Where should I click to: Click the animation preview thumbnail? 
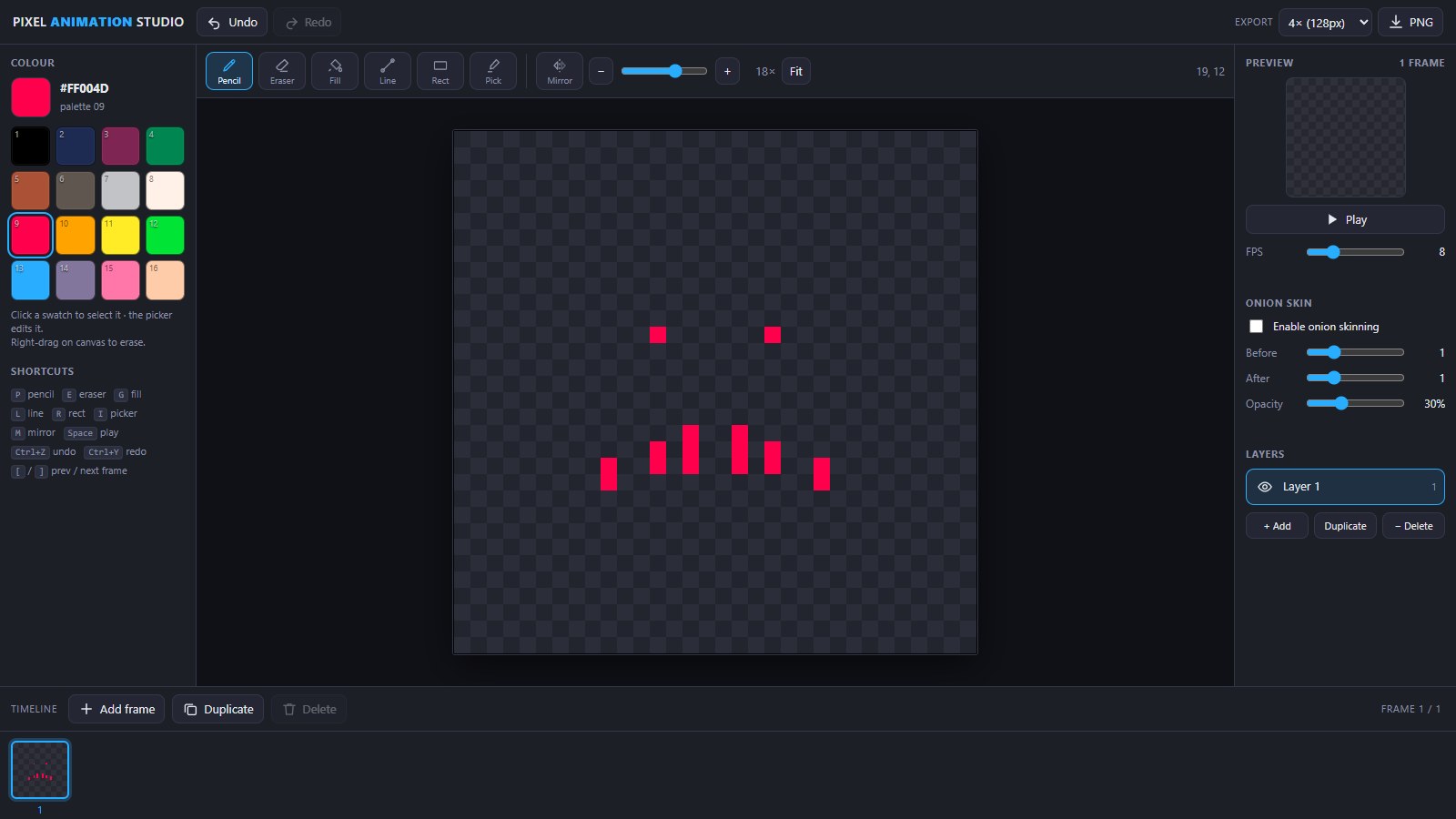tap(1345, 137)
